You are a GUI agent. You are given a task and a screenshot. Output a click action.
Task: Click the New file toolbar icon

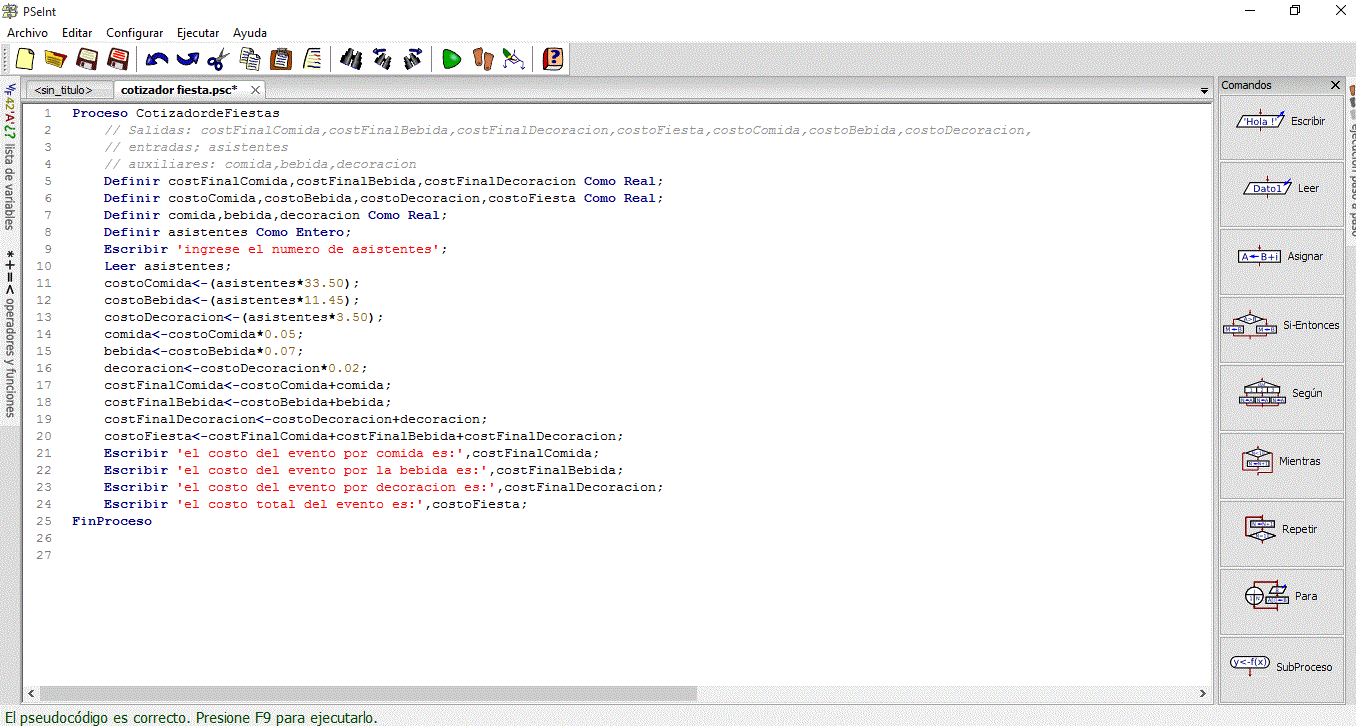(25, 59)
